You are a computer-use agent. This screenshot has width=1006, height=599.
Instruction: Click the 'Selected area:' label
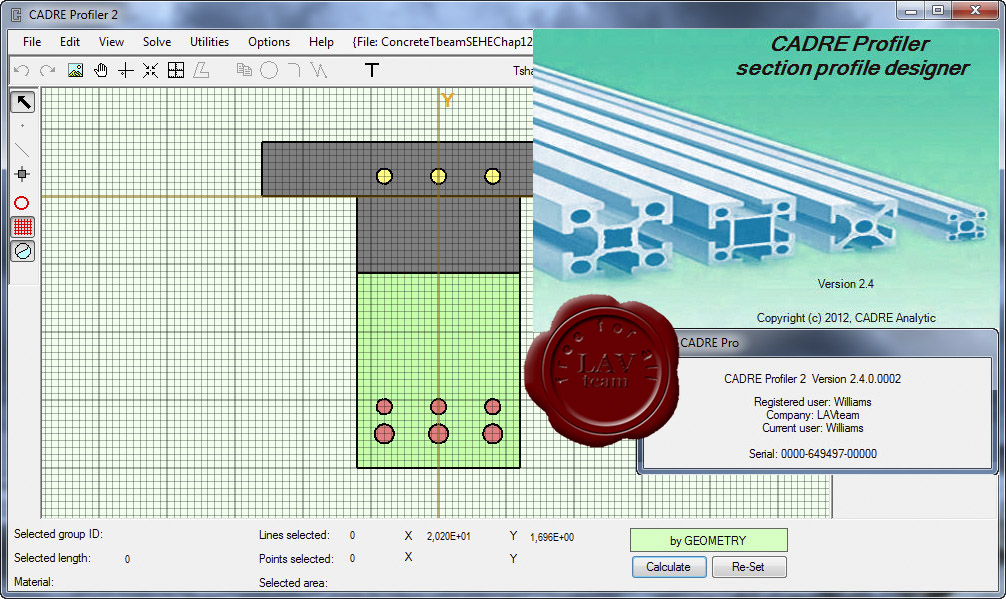tap(293, 583)
